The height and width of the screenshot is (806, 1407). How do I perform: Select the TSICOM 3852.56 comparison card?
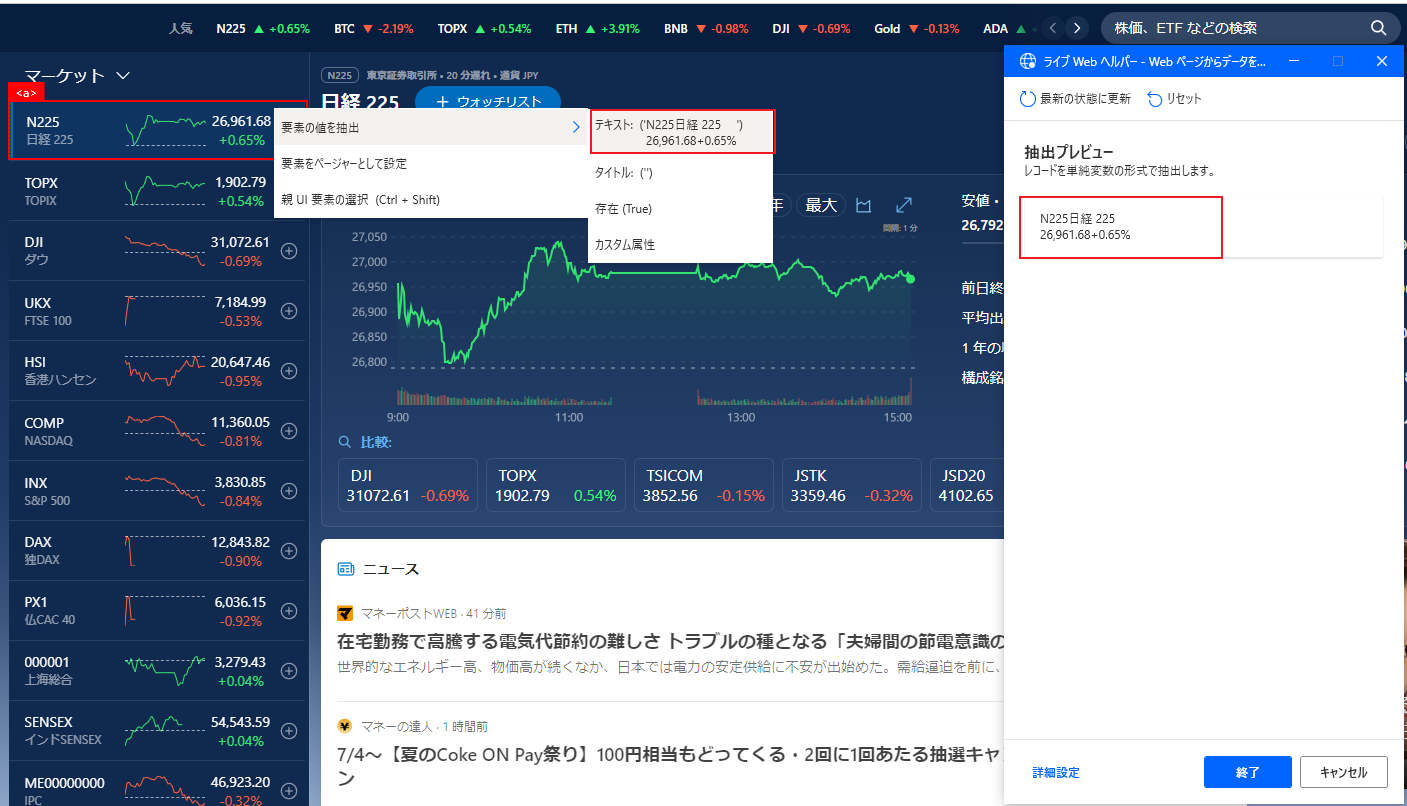(x=704, y=486)
